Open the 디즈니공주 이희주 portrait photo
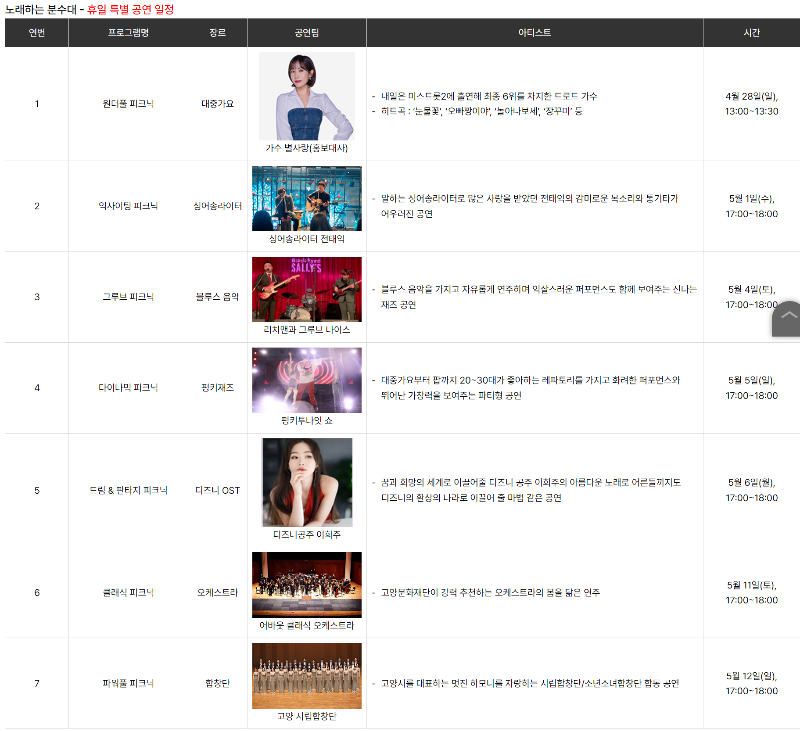800x731 pixels. pyautogui.click(x=307, y=482)
